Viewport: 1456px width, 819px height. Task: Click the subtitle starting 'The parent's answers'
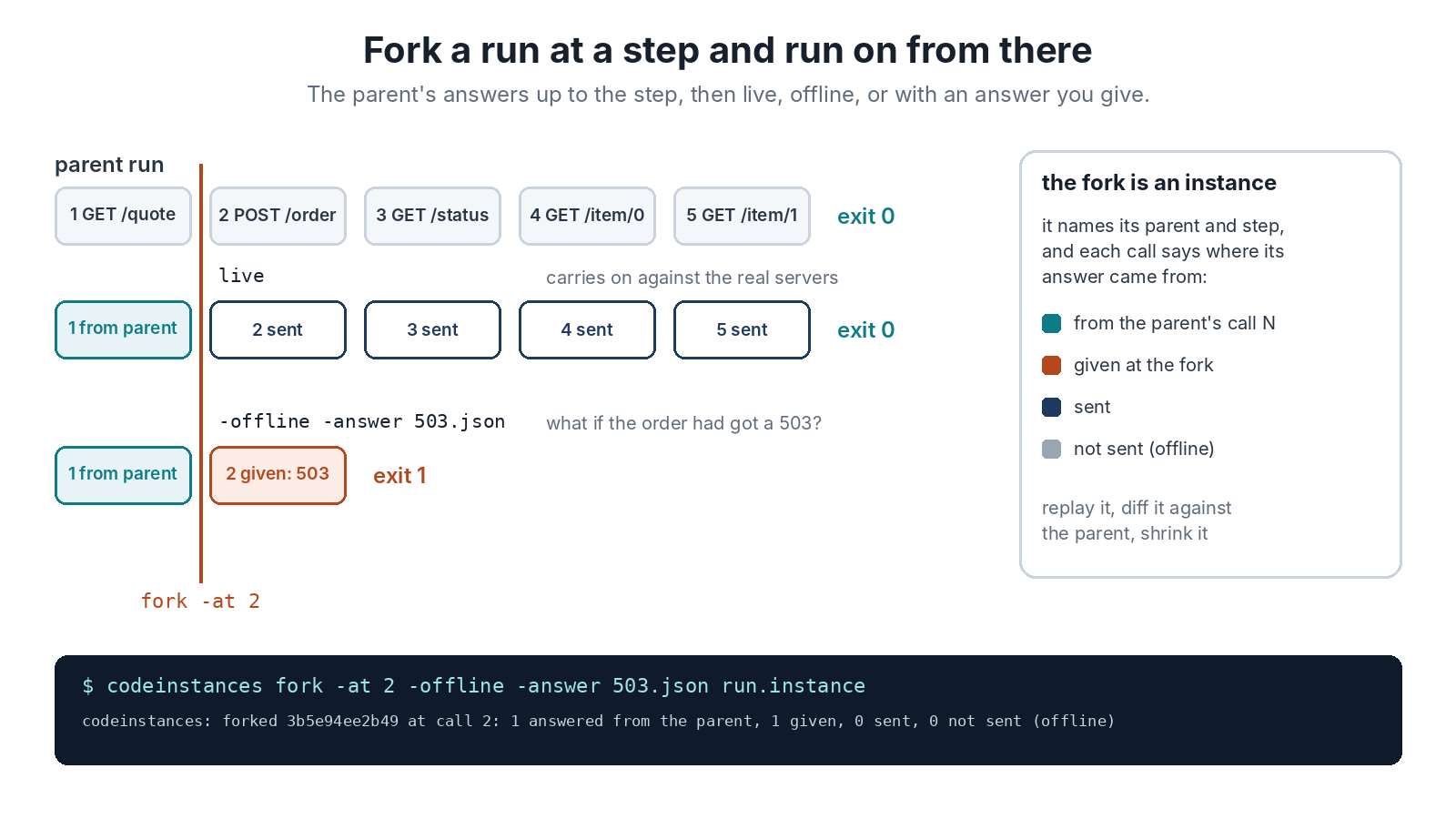728,95
